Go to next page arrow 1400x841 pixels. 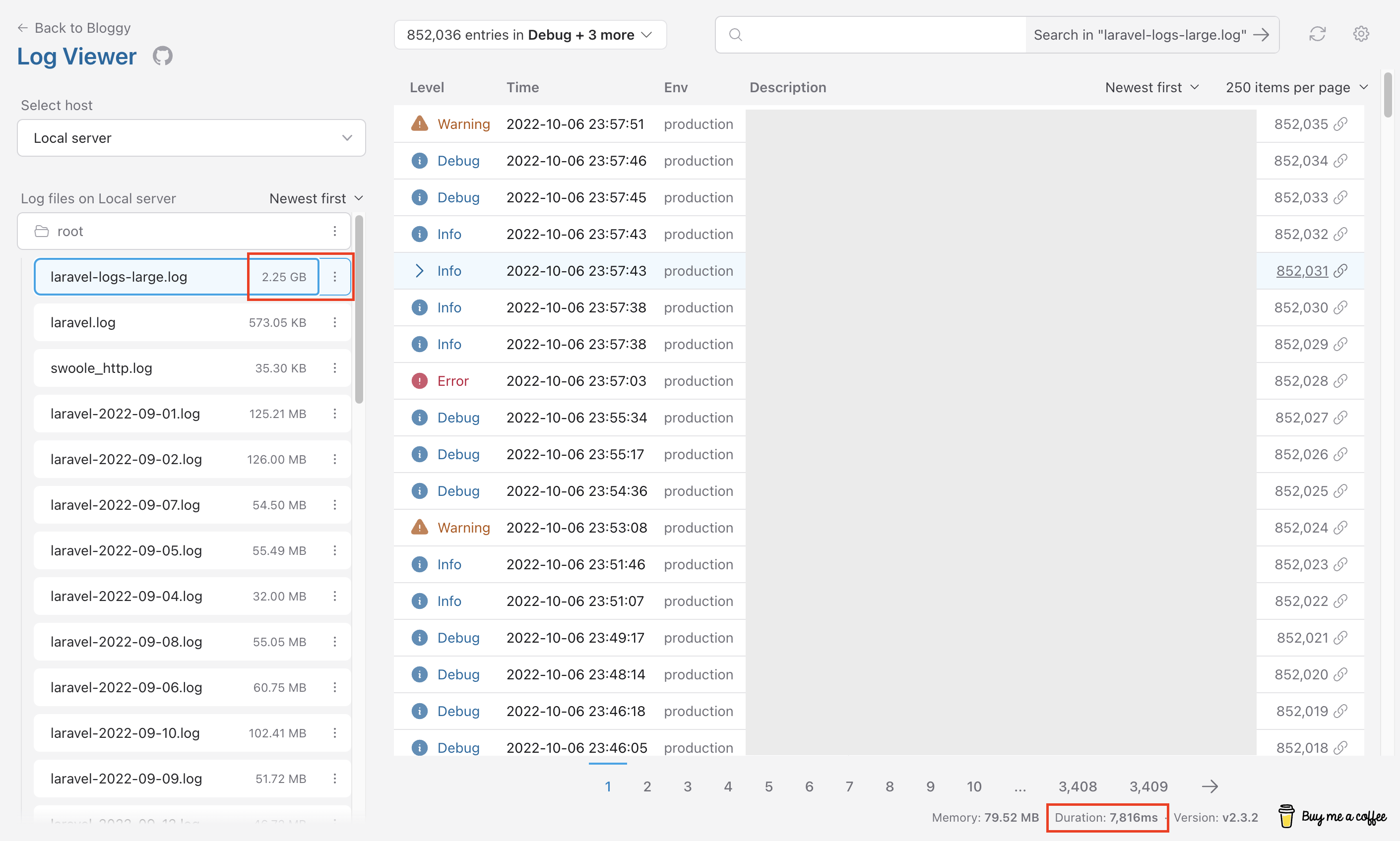tap(1210, 786)
